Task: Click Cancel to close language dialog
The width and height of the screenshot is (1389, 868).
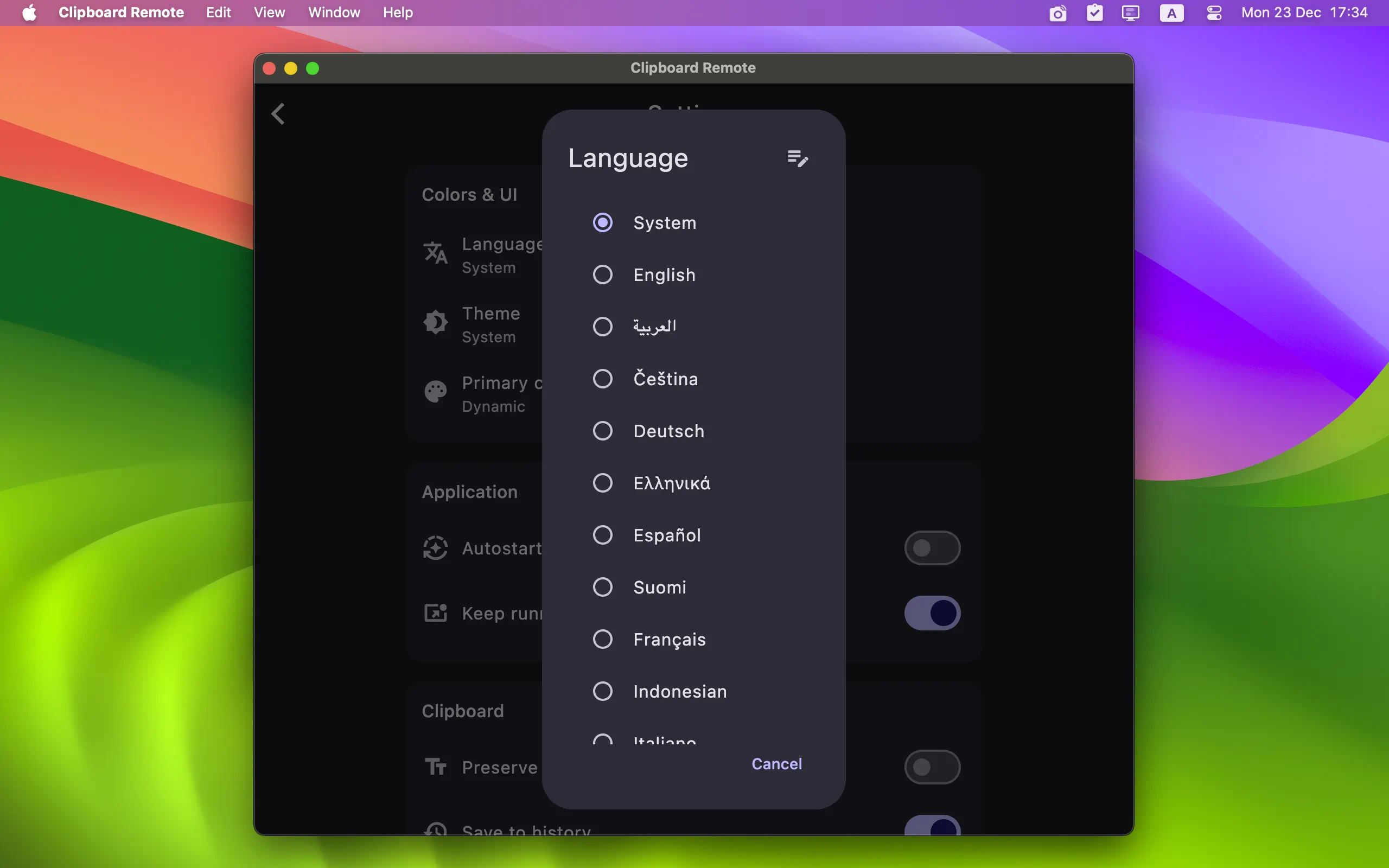Action: tap(777, 763)
